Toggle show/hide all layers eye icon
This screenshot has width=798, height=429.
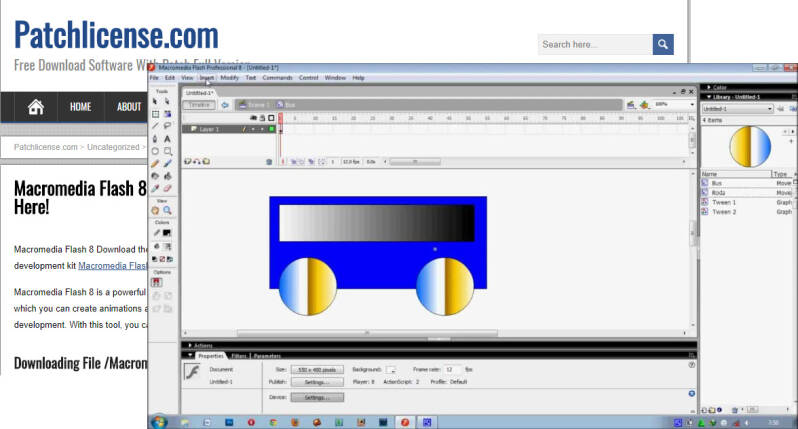pos(253,118)
